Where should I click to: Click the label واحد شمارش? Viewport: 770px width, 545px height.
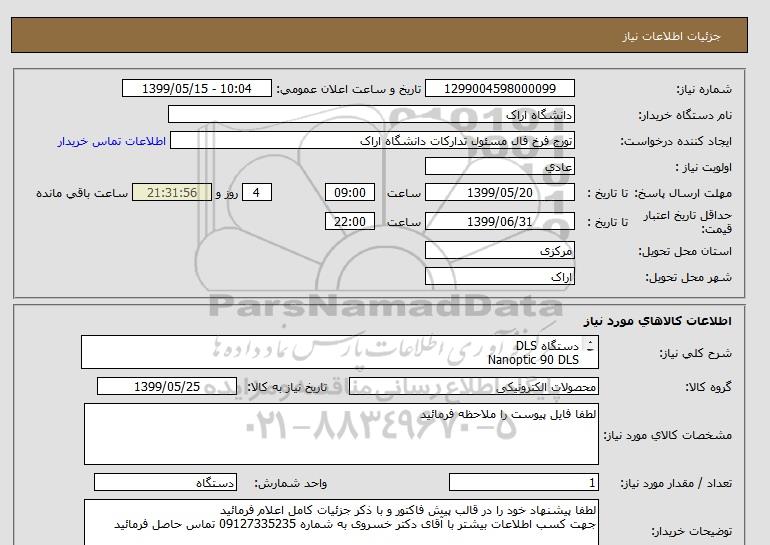pyautogui.click(x=290, y=484)
